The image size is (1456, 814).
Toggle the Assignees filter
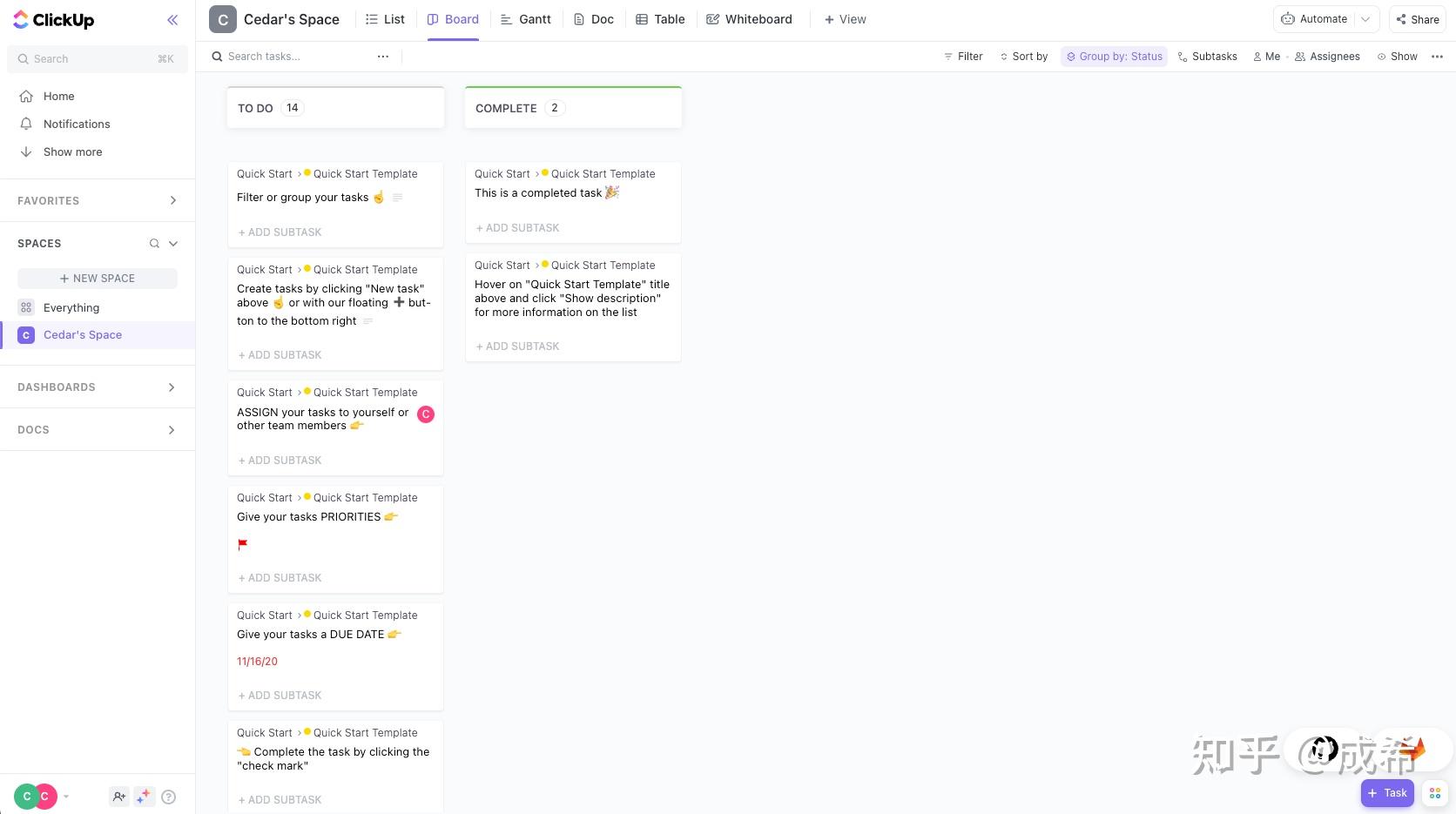[x=1327, y=57]
